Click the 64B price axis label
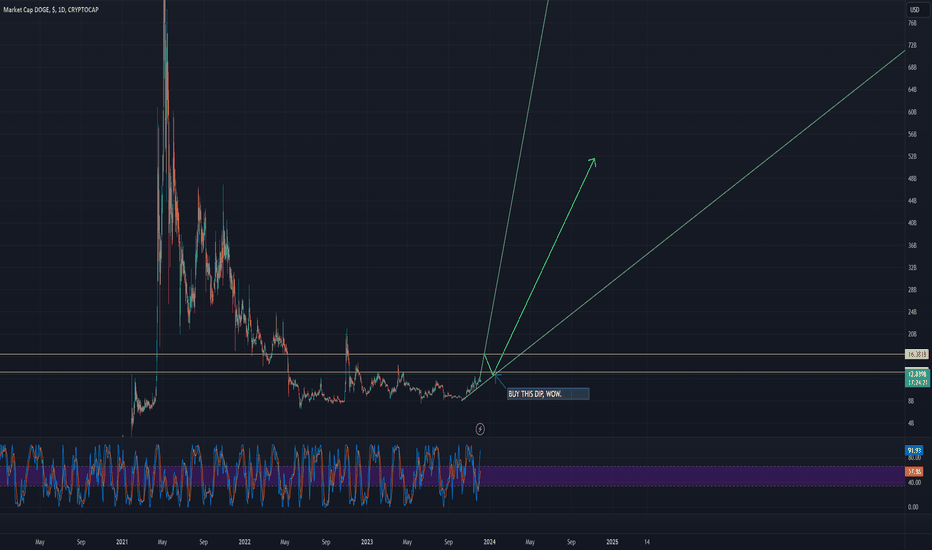The height and width of the screenshot is (550, 932). click(912, 90)
